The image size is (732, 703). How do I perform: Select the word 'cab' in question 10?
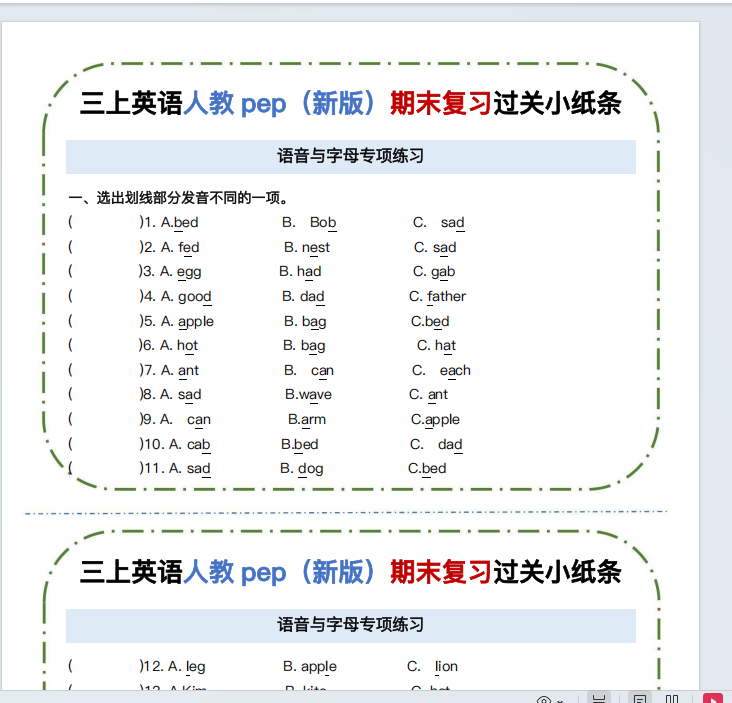[x=198, y=445]
